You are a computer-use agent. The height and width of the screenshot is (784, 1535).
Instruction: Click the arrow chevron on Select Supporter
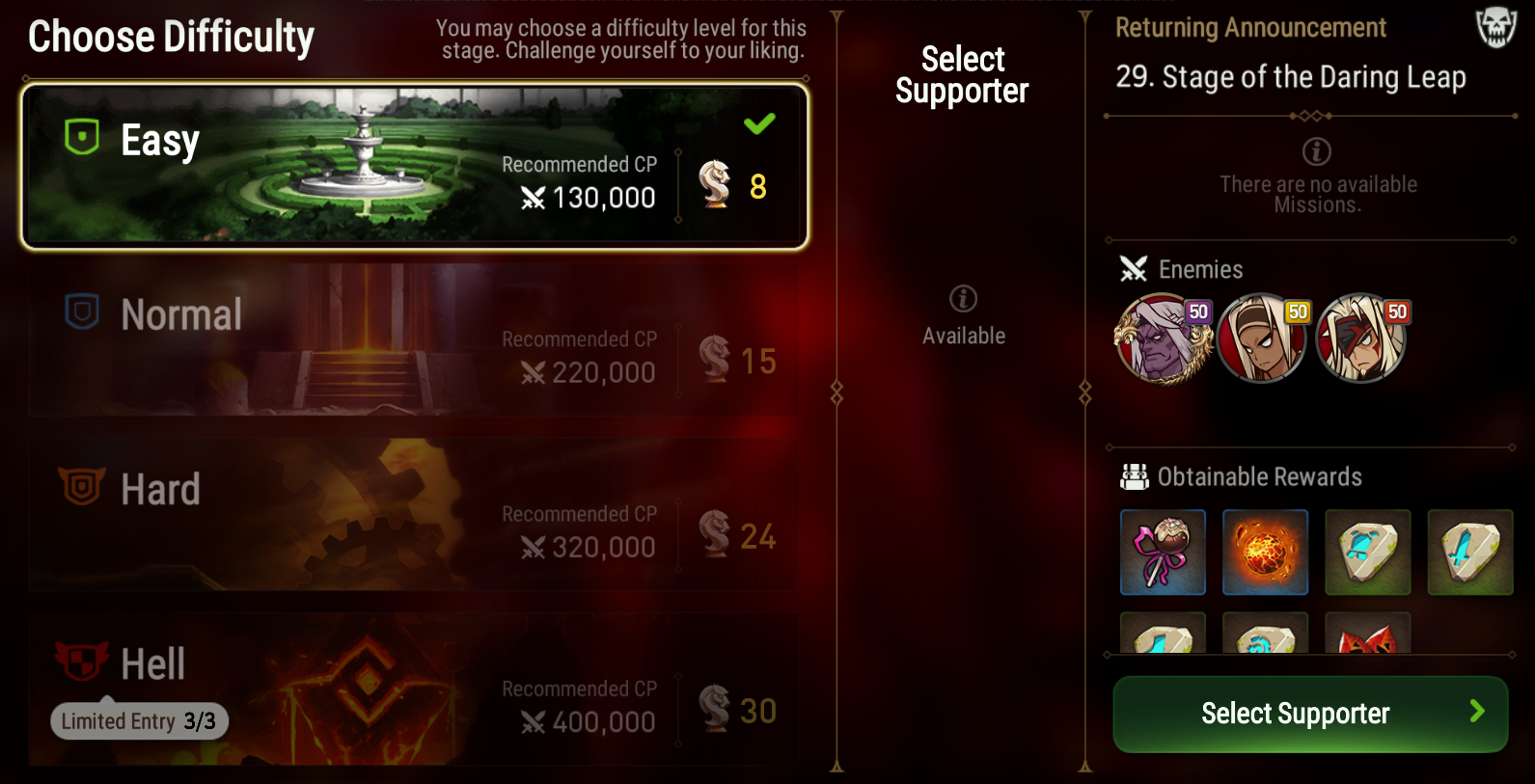(1476, 712)
